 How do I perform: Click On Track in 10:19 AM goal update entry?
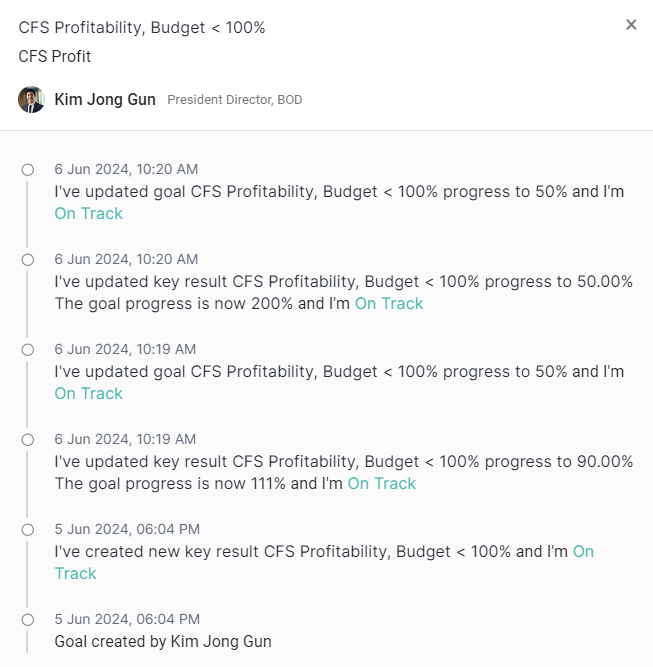[x=89, y=393]
